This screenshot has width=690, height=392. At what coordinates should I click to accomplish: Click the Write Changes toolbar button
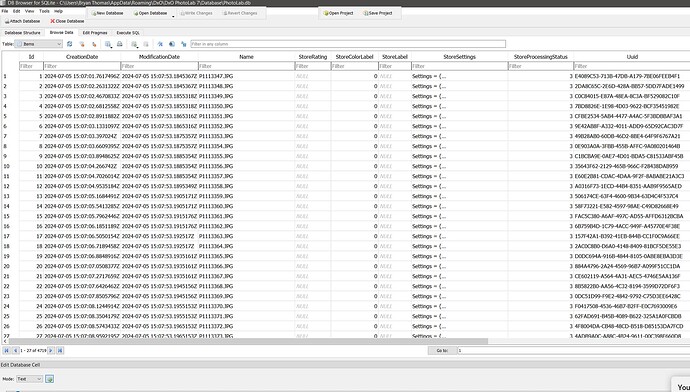coord(196,13)
